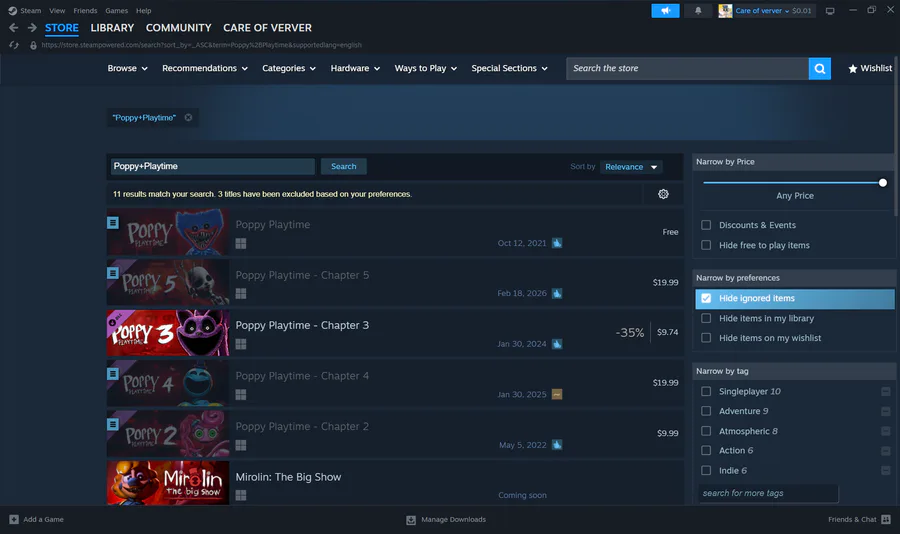Exclude the Atmospheric tag with minus icon
The image size is (900, 534).
point(886,431)
